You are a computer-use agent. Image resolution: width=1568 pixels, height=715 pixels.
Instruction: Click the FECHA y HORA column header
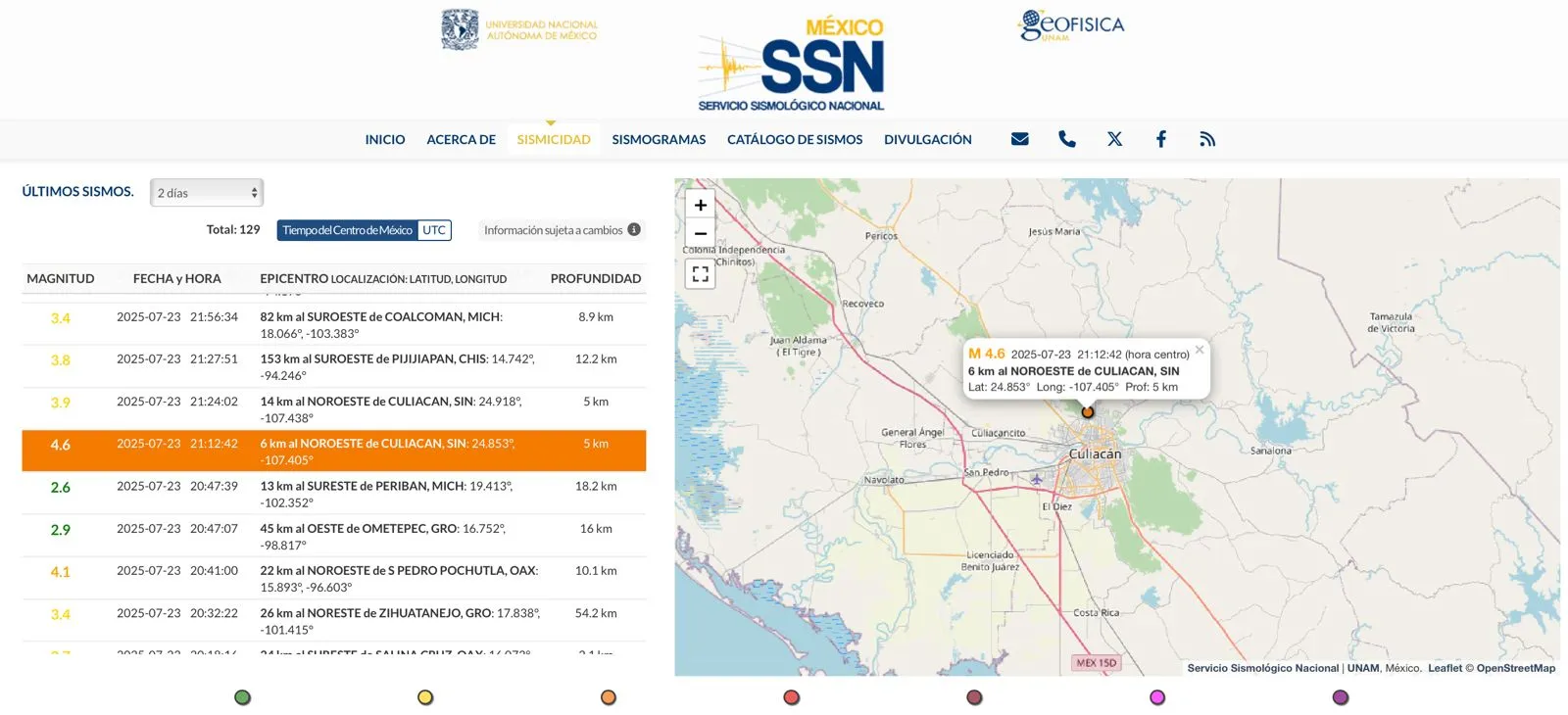click(x=177, y=278)
